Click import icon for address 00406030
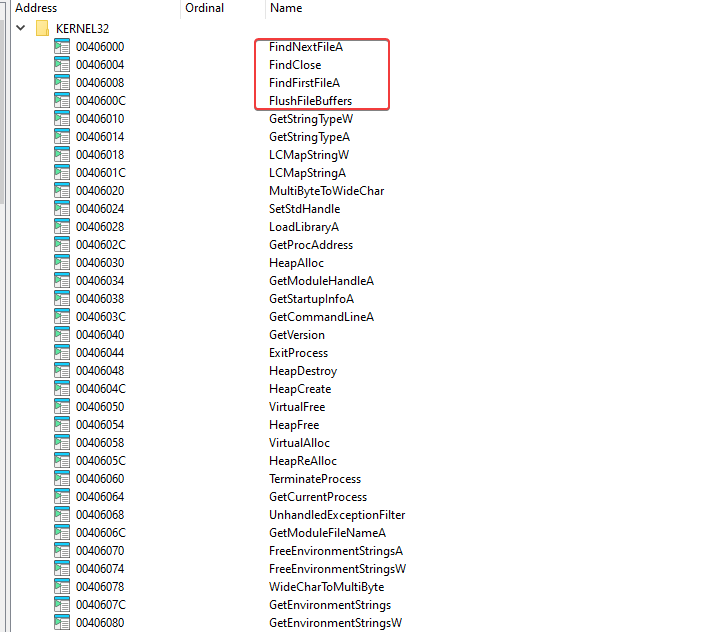The image size is (708, 632). pos(62,263)
